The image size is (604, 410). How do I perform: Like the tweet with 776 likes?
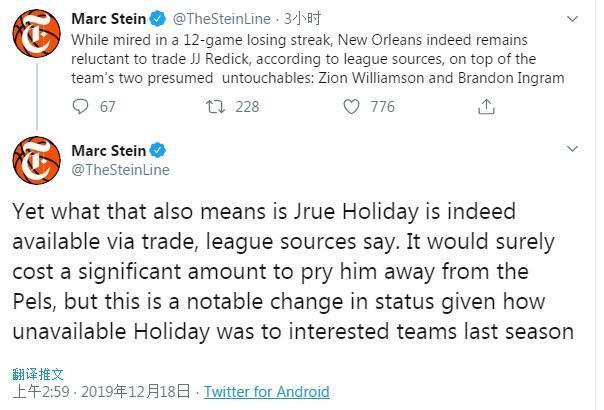point(351,107)
